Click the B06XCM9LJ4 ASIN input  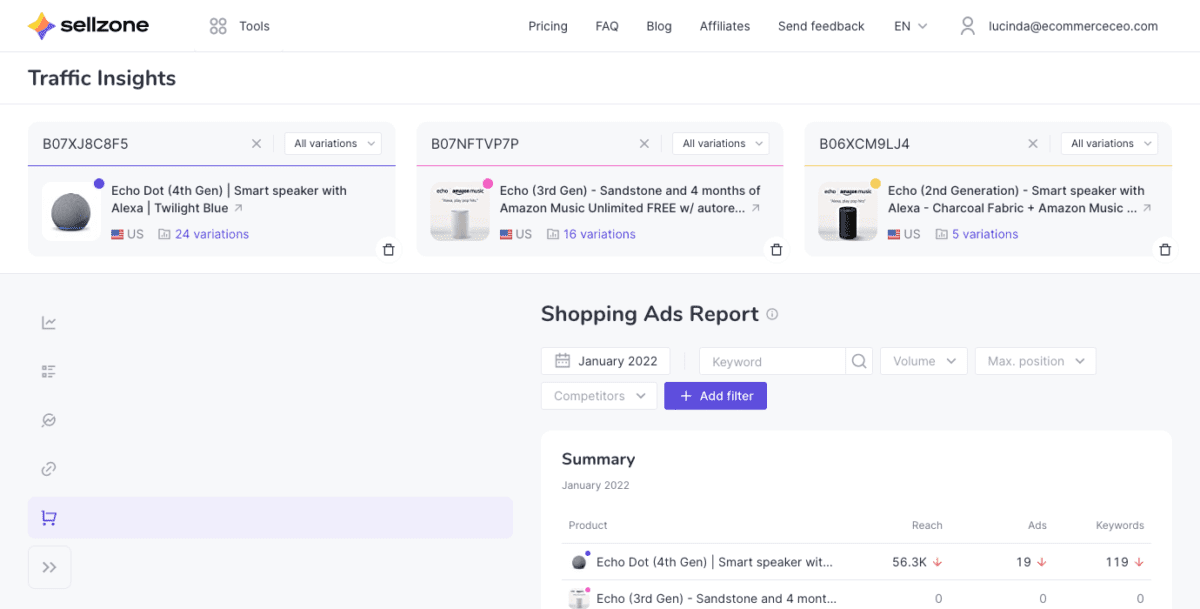pos(916,144)
